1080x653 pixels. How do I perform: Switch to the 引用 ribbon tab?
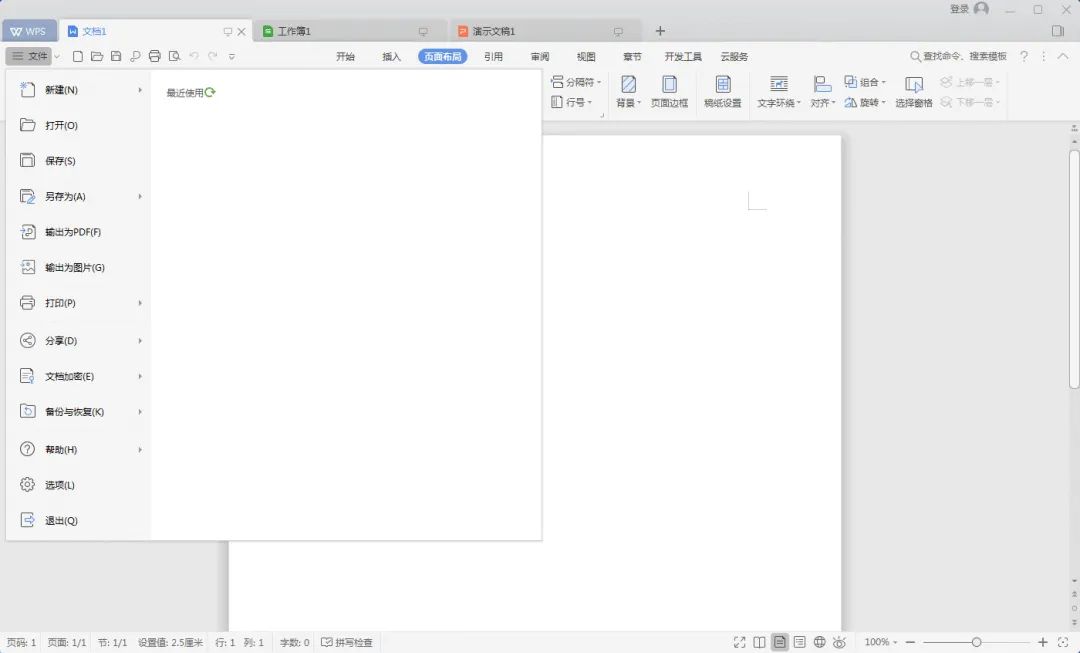[493, 56]
